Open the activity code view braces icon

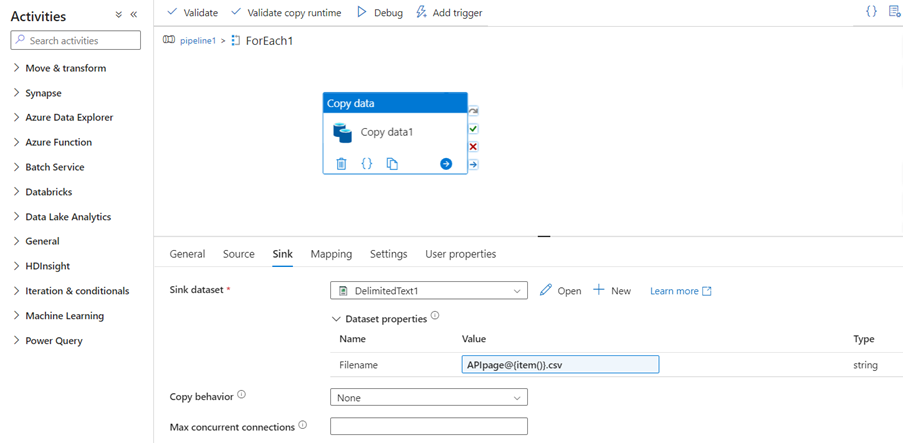[x=367, y=164]
